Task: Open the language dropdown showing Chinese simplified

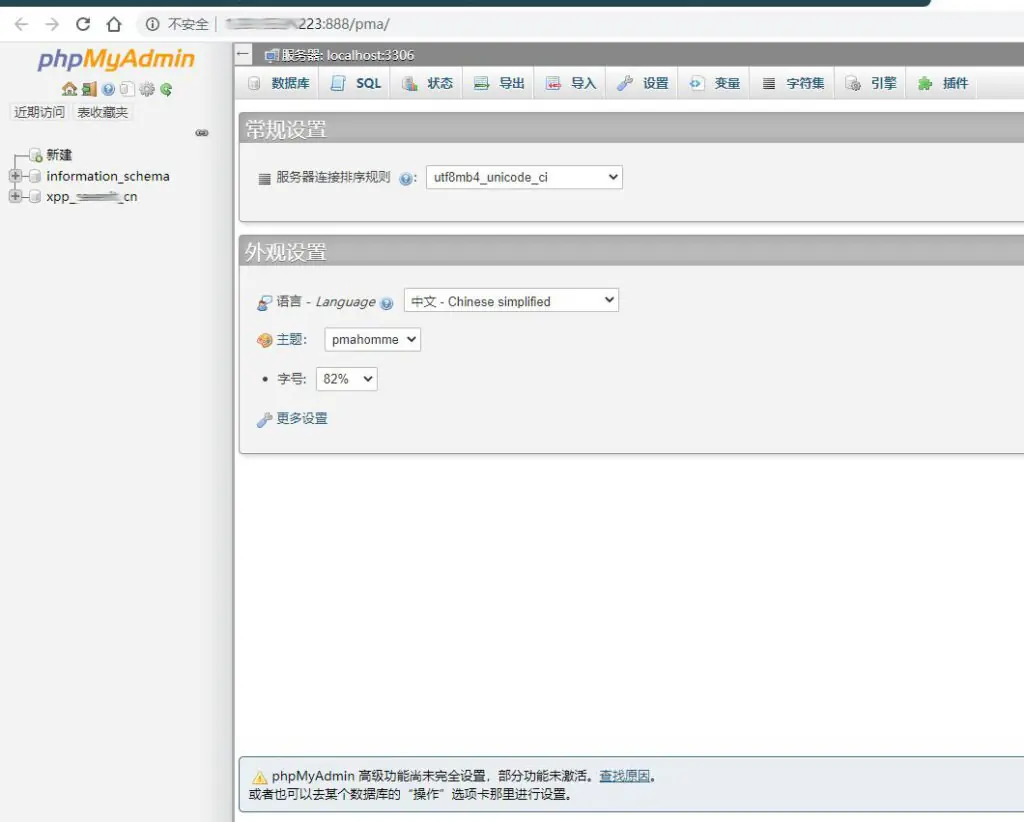Action: 511,301
